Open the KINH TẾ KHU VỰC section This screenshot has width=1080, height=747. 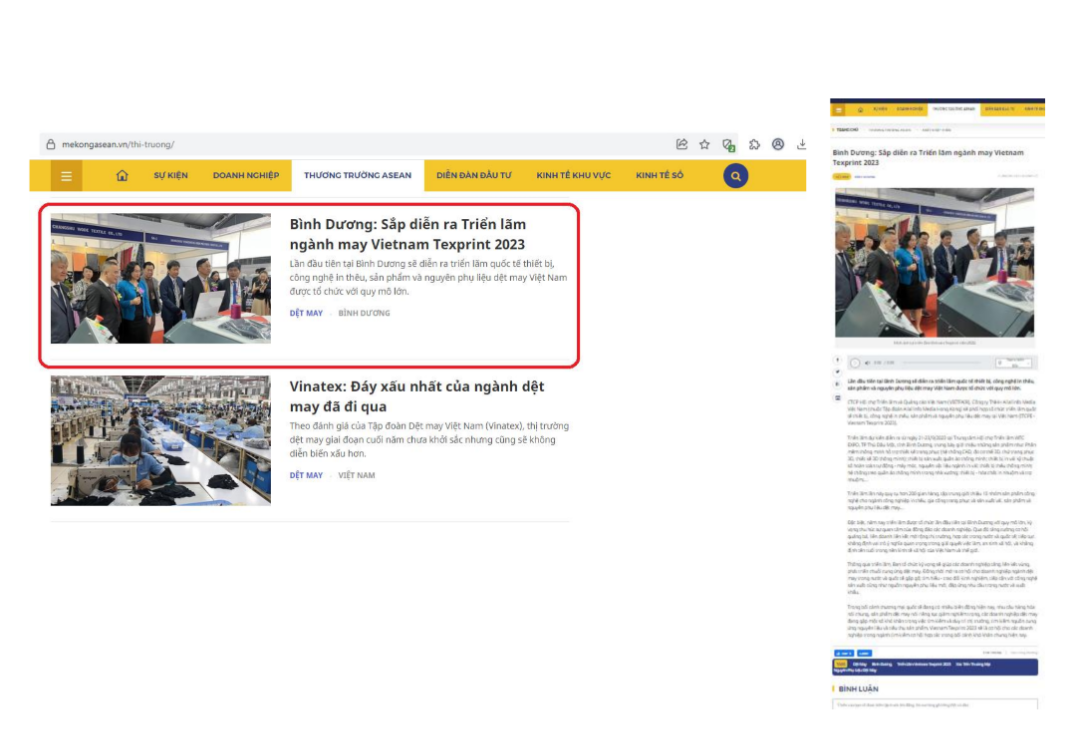point(573,176)
